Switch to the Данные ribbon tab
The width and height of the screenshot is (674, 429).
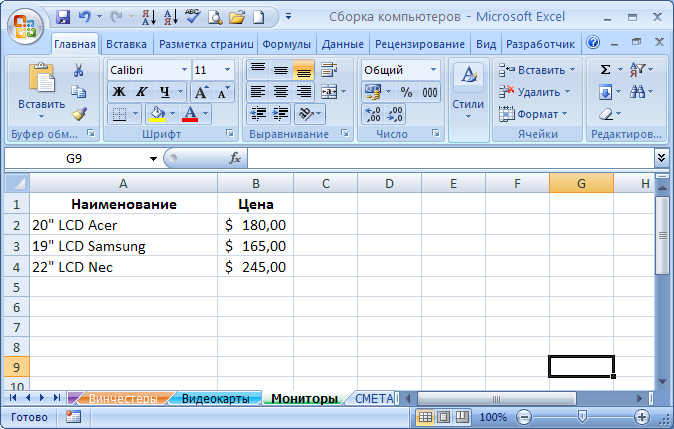click(x=343, y=44)
